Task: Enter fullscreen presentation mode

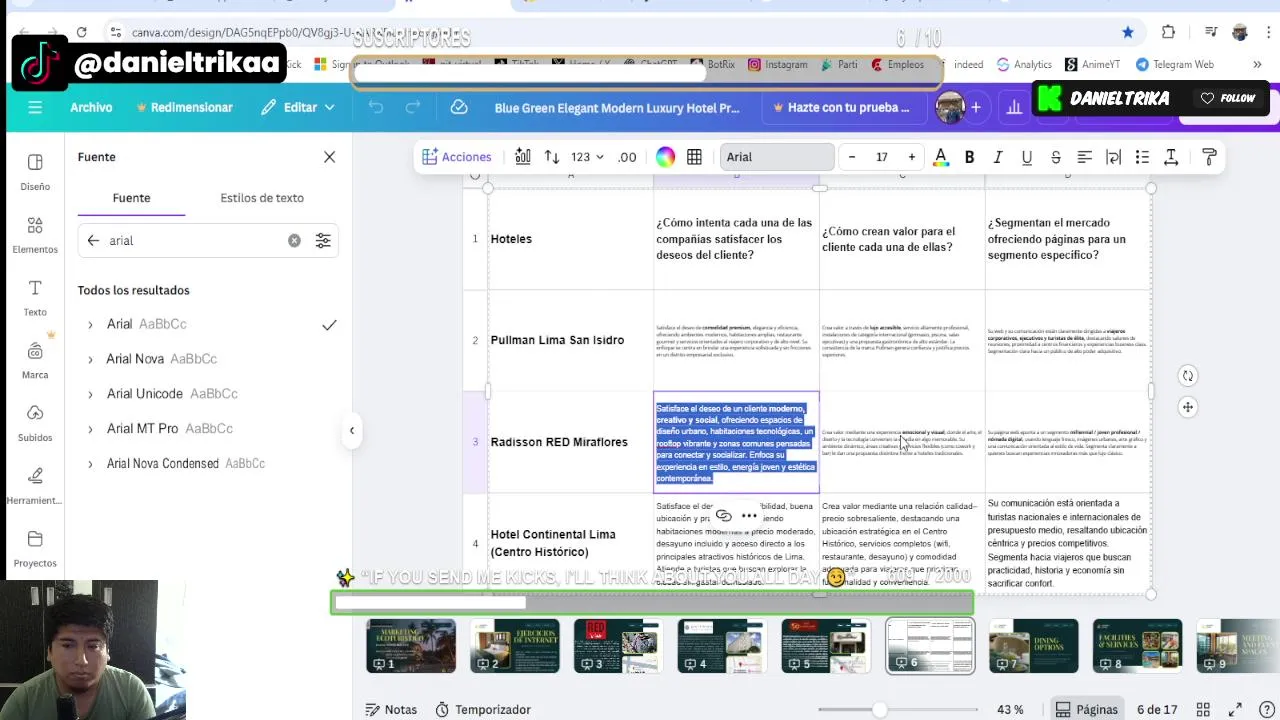Action: [1235, 709]
